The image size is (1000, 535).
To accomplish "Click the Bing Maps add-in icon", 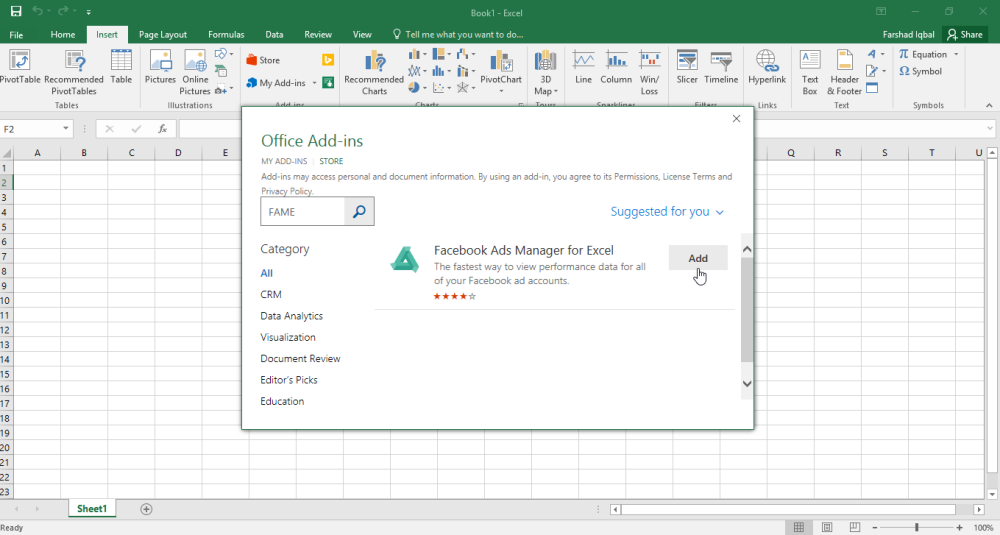I will [x=328, y=60].
